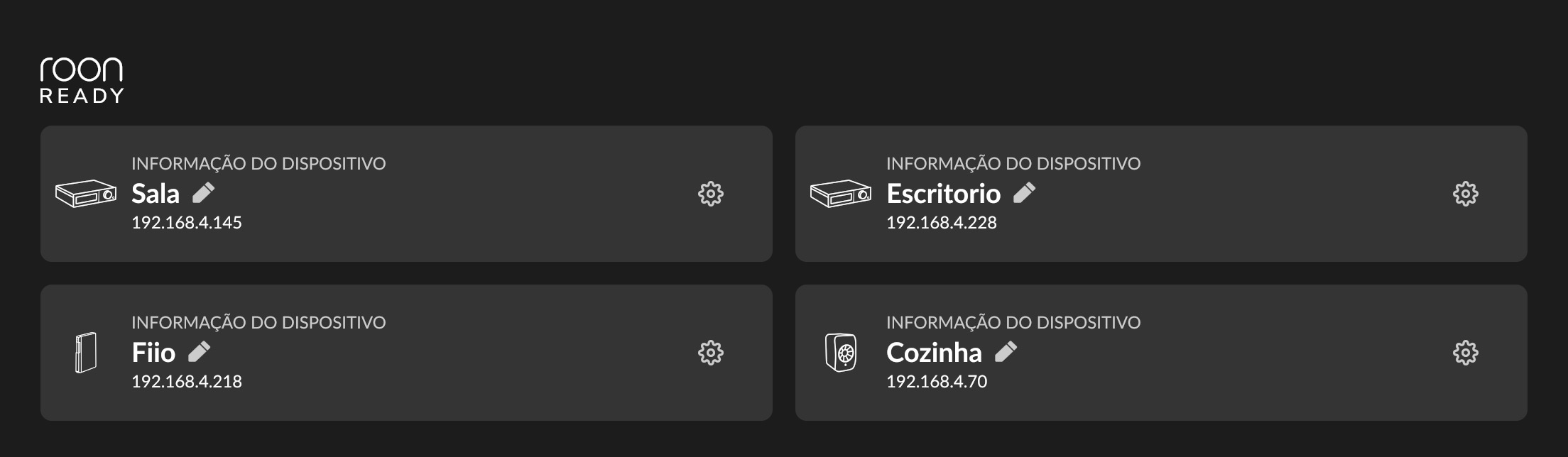
Task: Click the Roon Ready logo
Action: [x=82, y=80]
